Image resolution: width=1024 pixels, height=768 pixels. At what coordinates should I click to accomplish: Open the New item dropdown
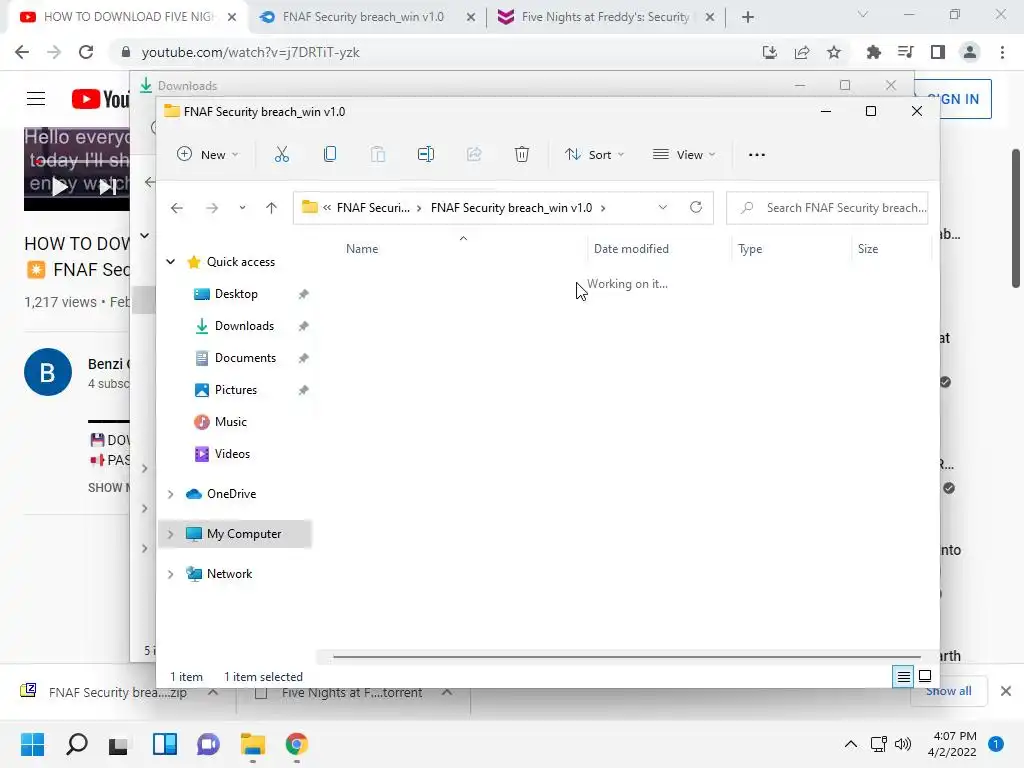(208, 155)
